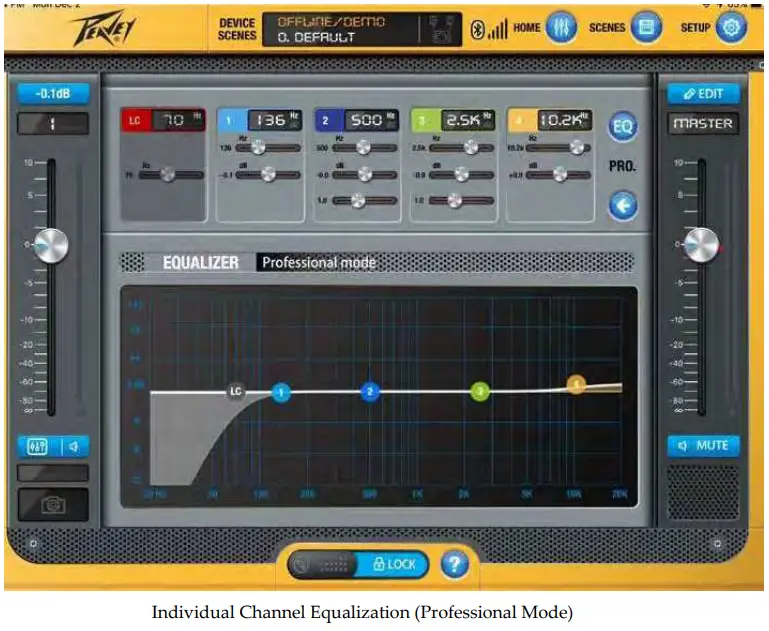769x631 pixels.
Task: Click the Edit button above Master
Action: pos(703,94)
